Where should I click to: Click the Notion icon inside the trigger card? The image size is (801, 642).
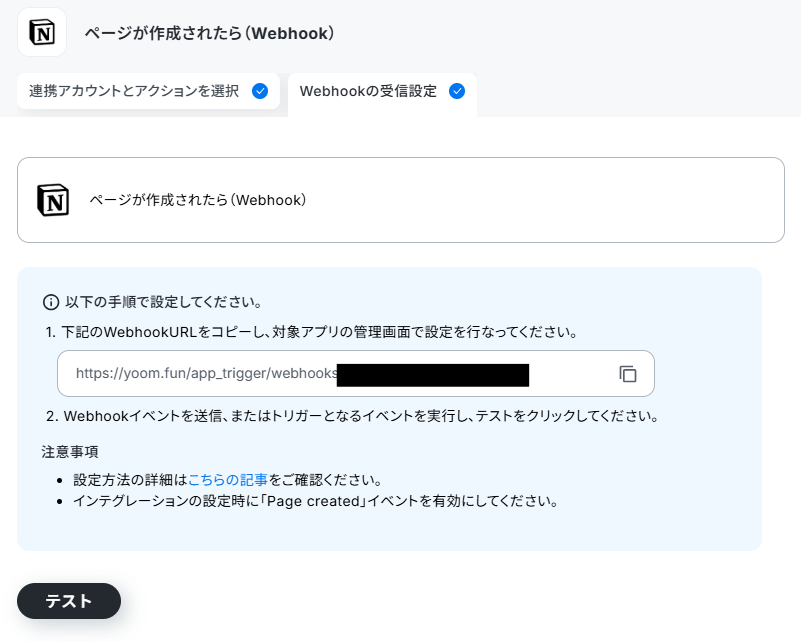pyautogui.click(x=53, y=200)
